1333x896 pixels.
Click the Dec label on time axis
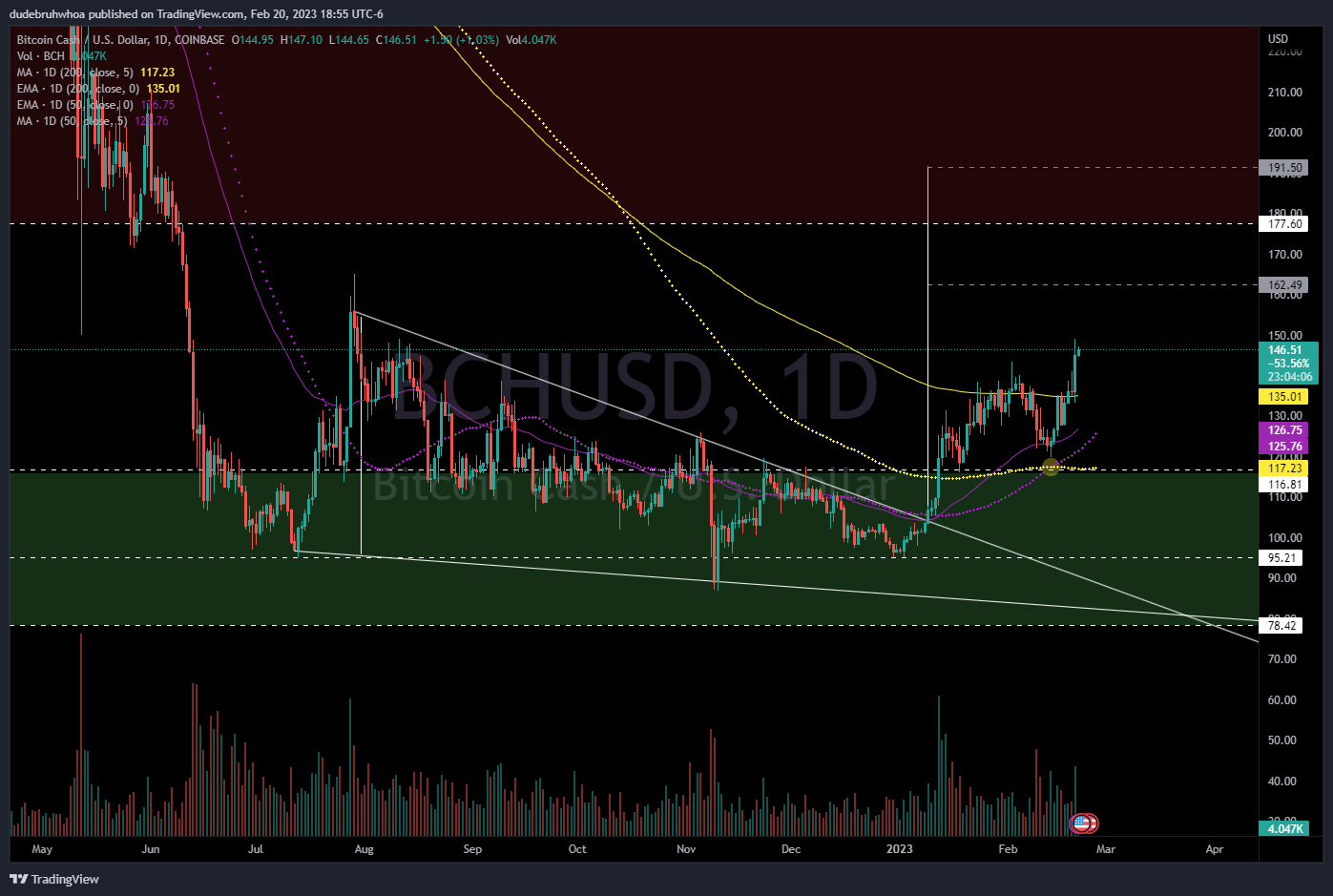click(791, 849)
